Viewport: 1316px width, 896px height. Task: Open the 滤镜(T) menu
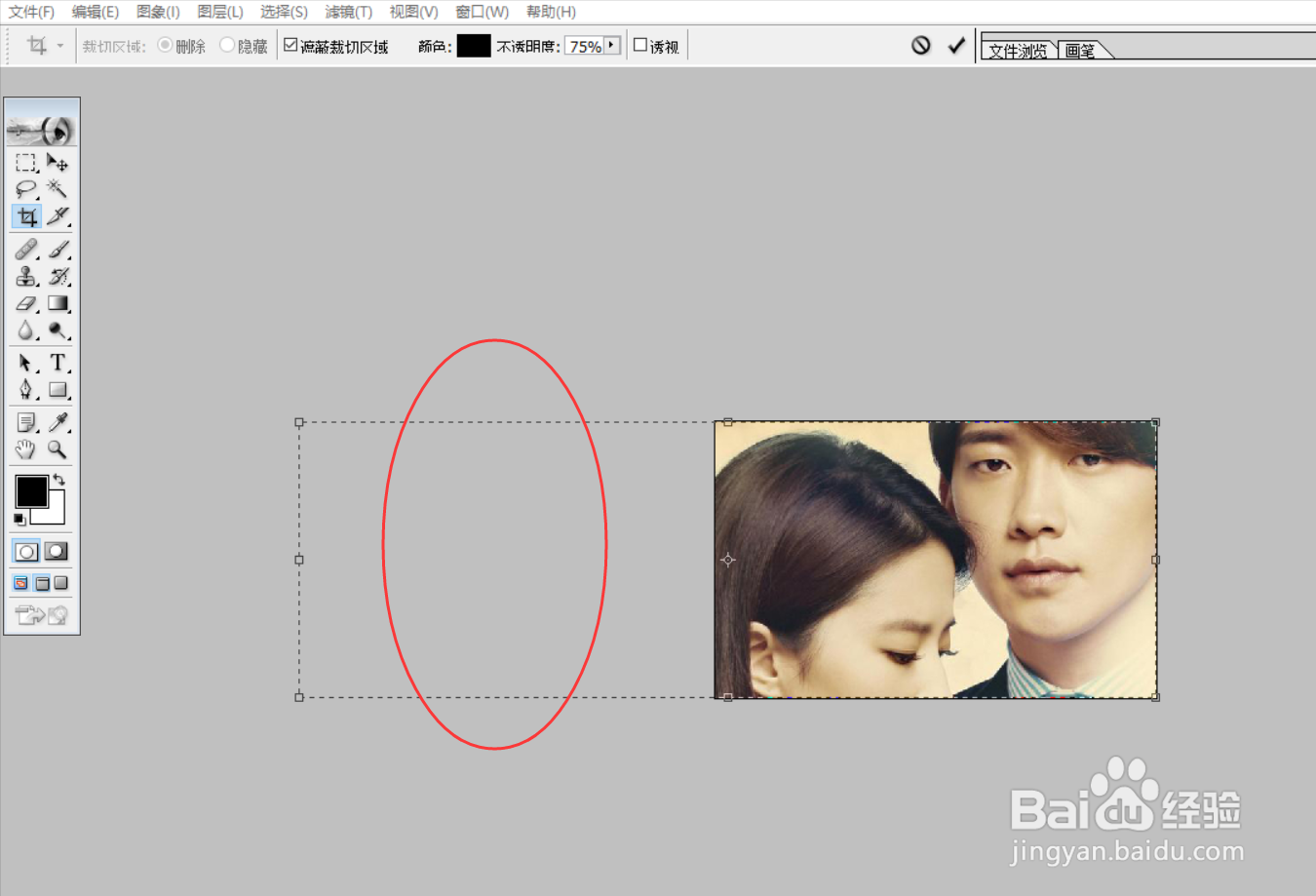[349, 12]
